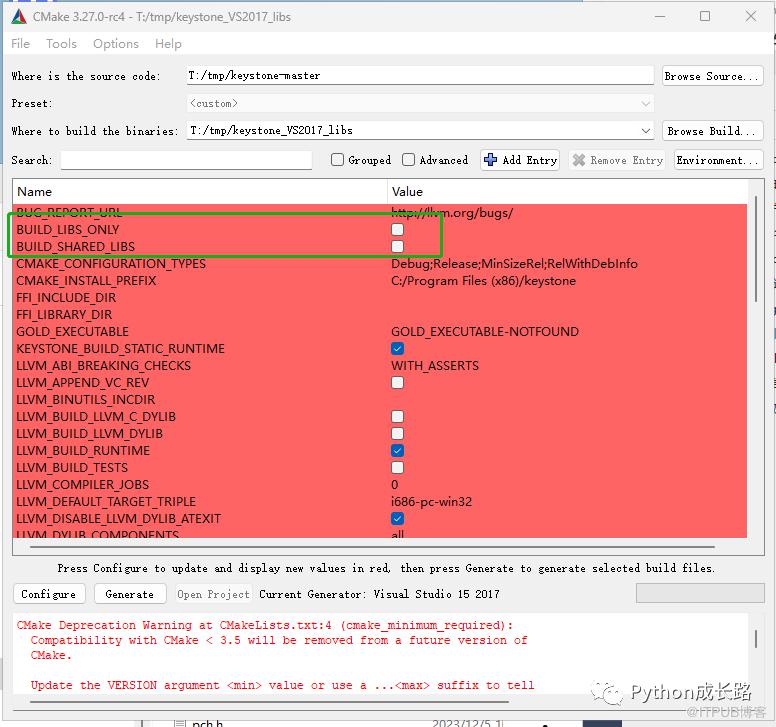Check the LLVM_BUILD_LLVM_C_DYLIB checkbox
Screen dimensions: 776x727
point(397,417)
